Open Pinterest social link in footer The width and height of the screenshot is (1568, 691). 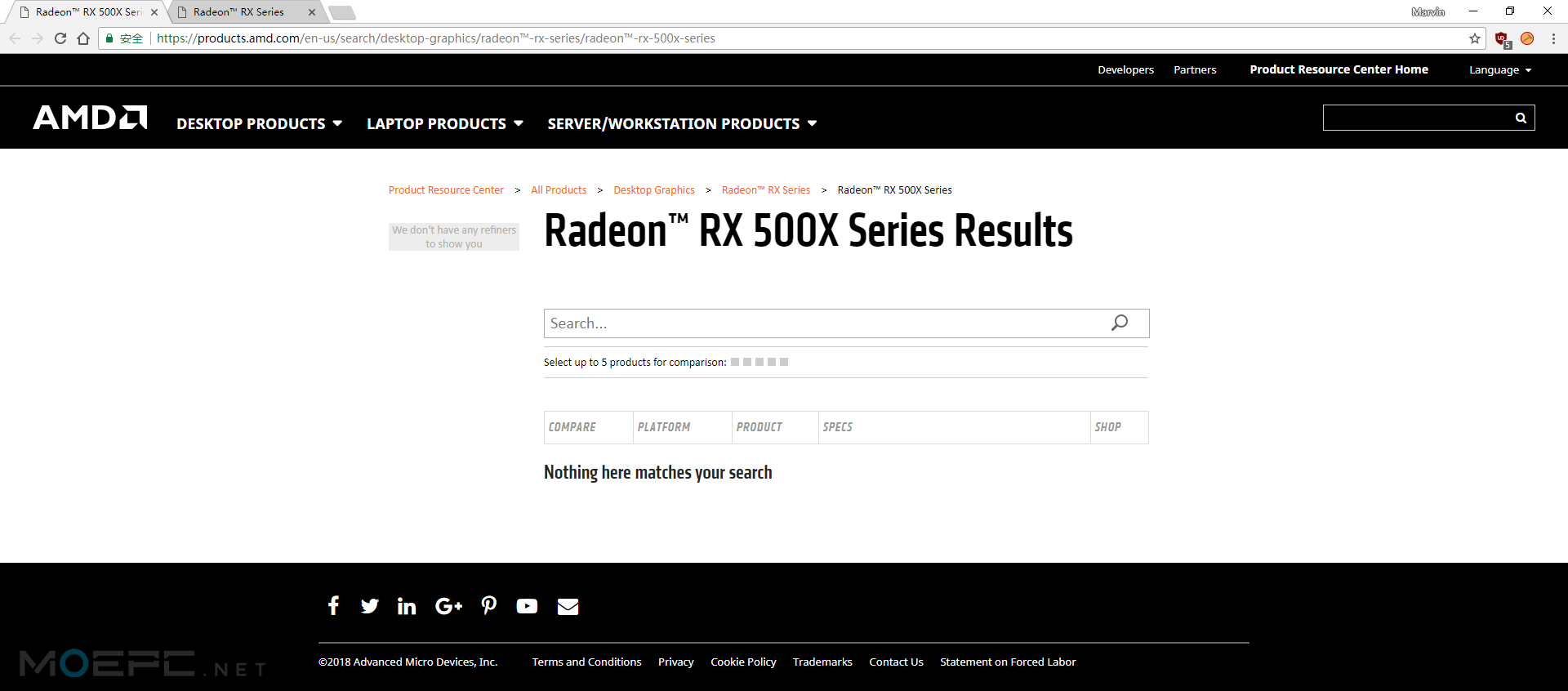[x=489, y=606]
